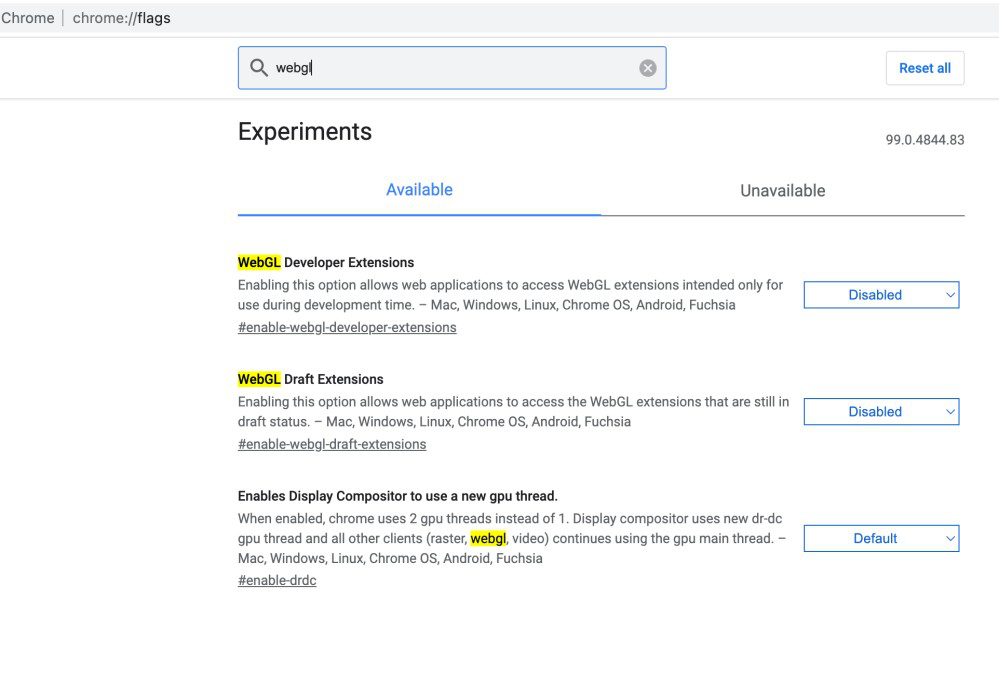Click the WebGL Draft Extensions title

[x=311, y=380]
